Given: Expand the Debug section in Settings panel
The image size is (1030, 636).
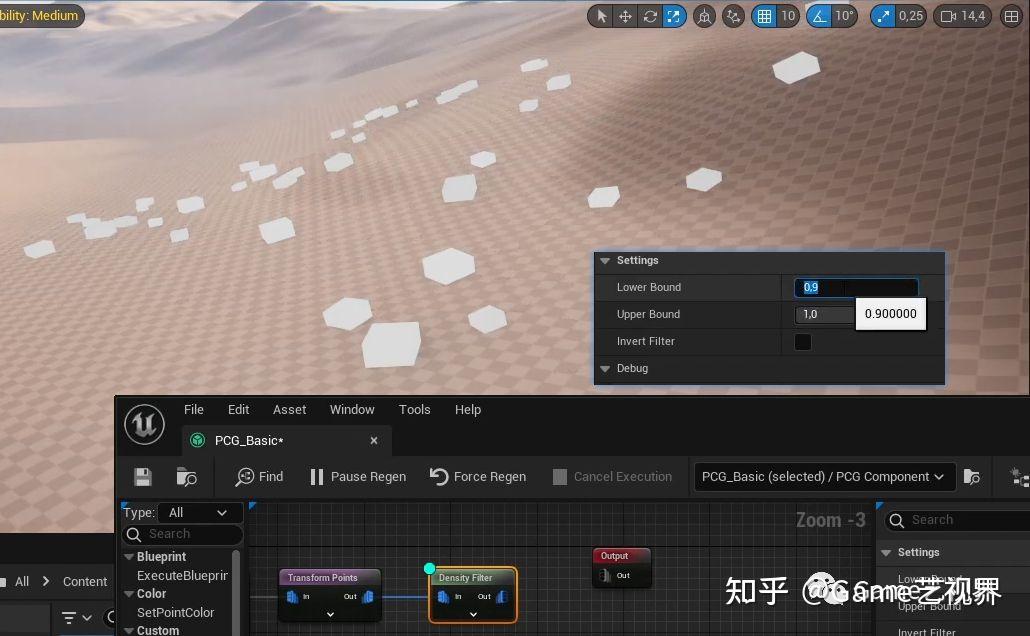Looking at the screenshot, I should [605, 368].
